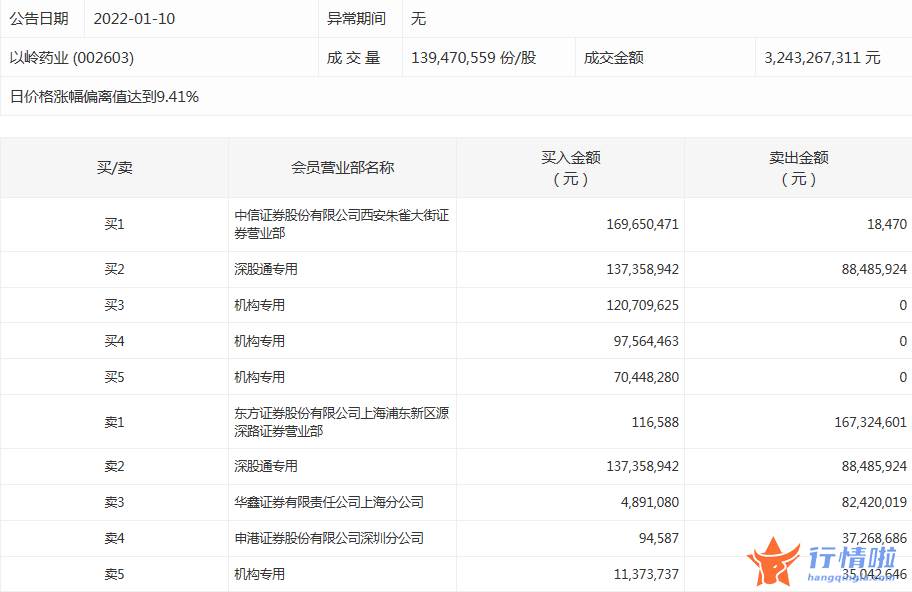
Task: Select volume value 139,470,559 份/股
Action: tap(473, 58)
